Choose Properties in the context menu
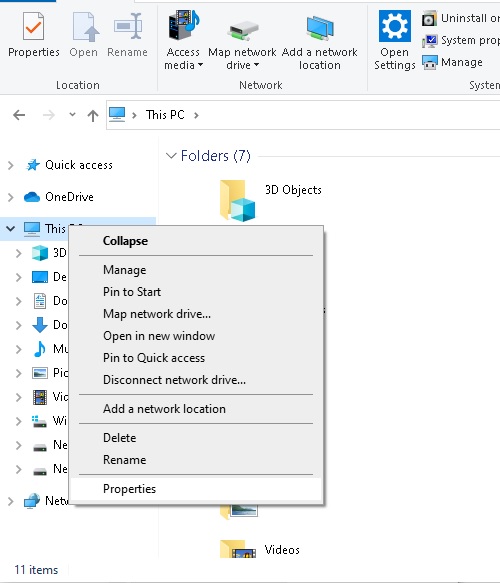Screen dimensions: 500x583 coord(196,489)
